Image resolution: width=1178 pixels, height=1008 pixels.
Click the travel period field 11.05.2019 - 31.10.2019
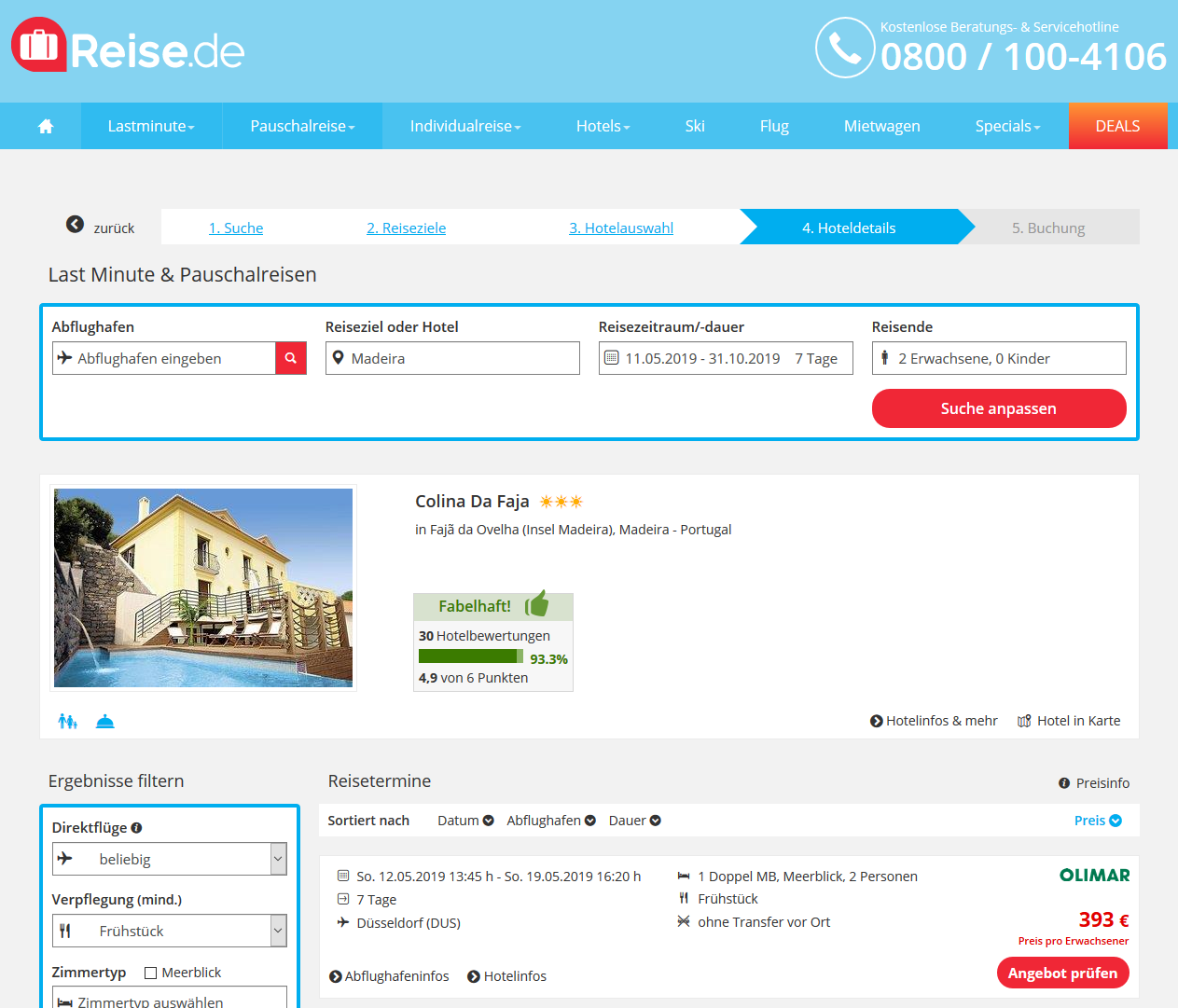pos(726,358)
